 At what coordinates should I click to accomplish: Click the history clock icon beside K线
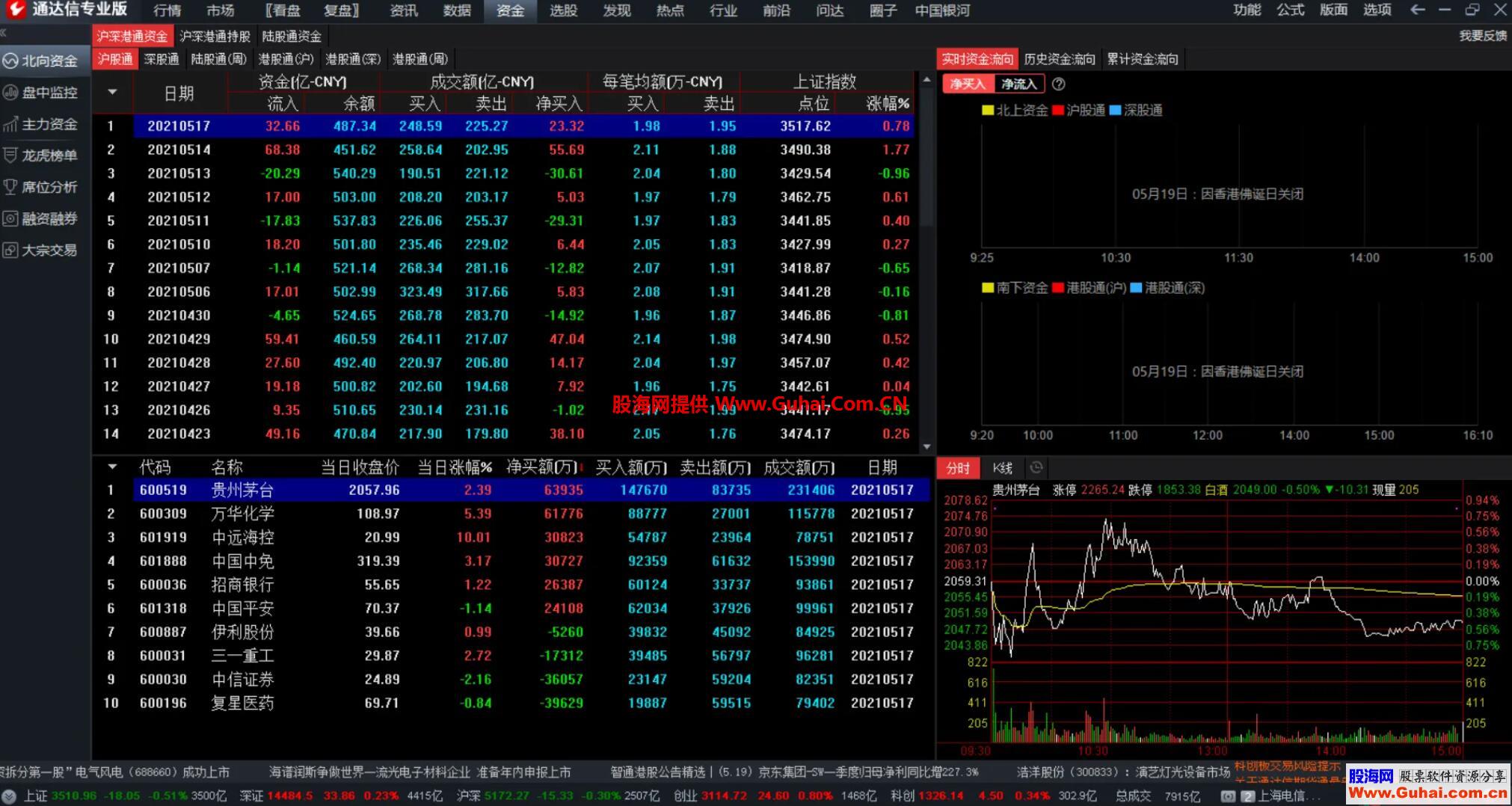pos(1036,467)
